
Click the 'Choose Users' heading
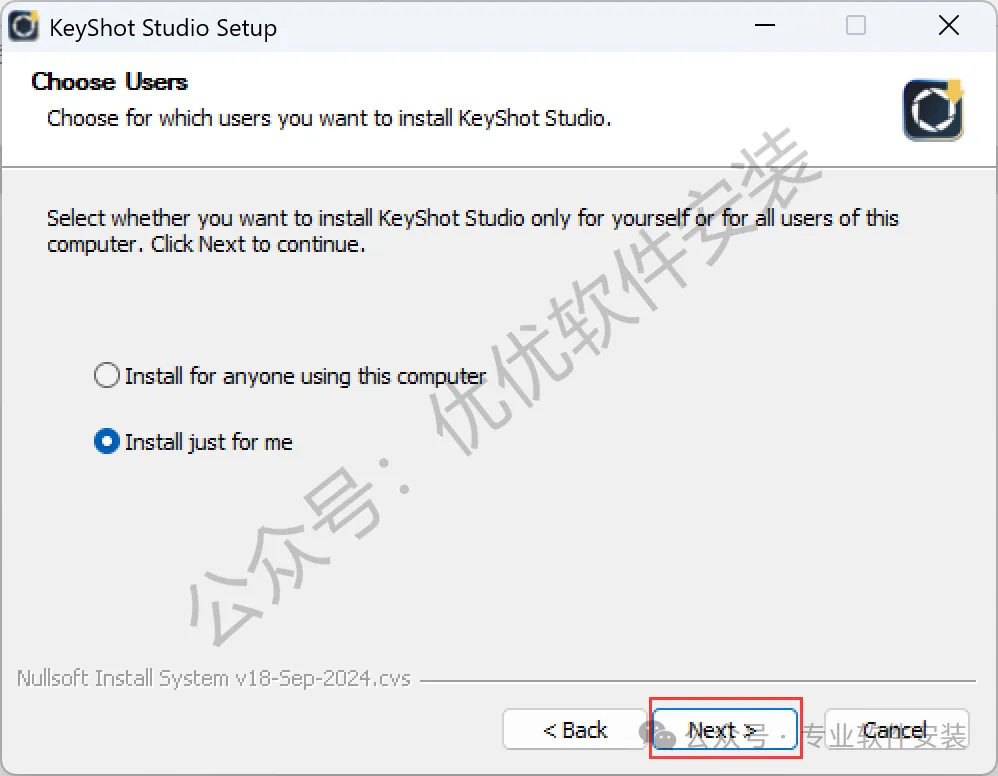pos(109,82)
